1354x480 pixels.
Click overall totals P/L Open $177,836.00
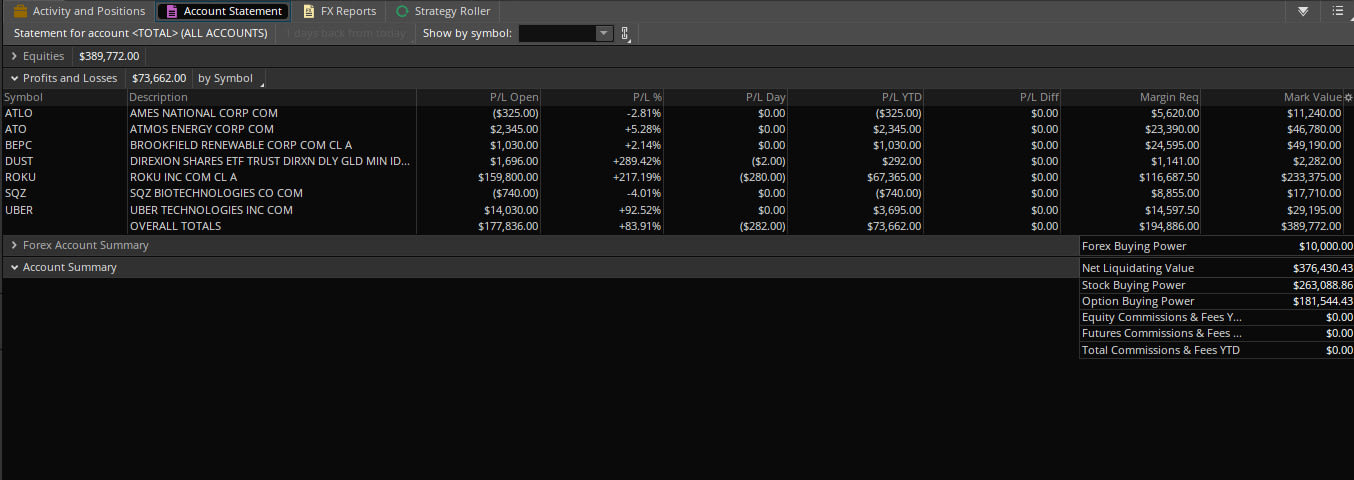[x=508, y=226]
